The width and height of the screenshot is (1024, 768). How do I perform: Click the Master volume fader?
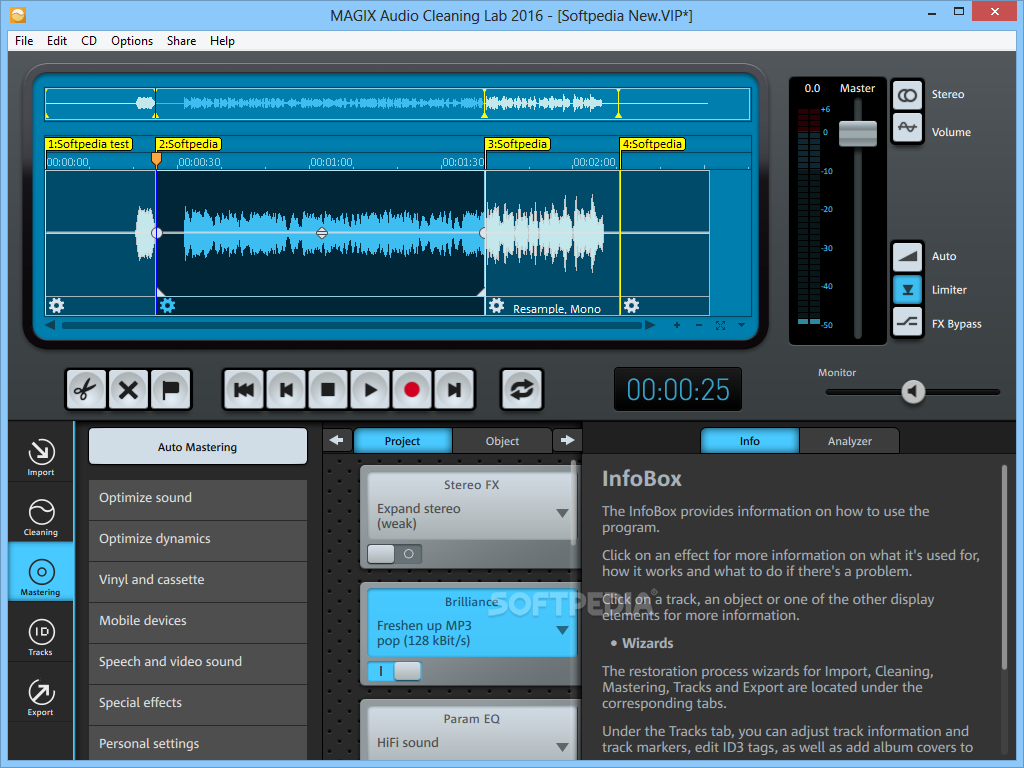(857, 133)
